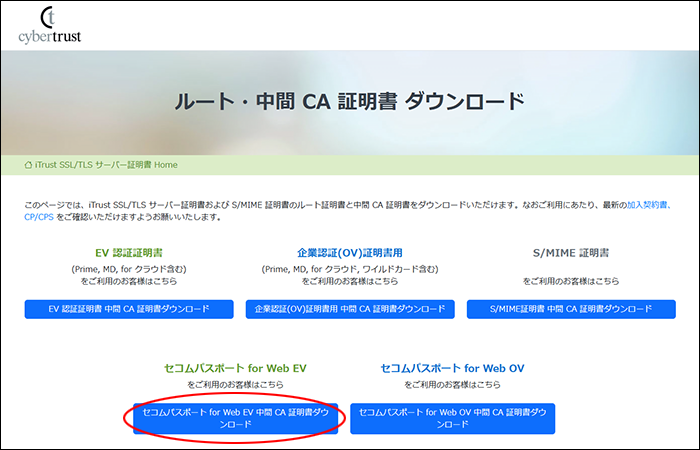Click the ルート・中間 CA 証明書 ダウンロード banner title

pyautogui.click(x=350, y=102)
